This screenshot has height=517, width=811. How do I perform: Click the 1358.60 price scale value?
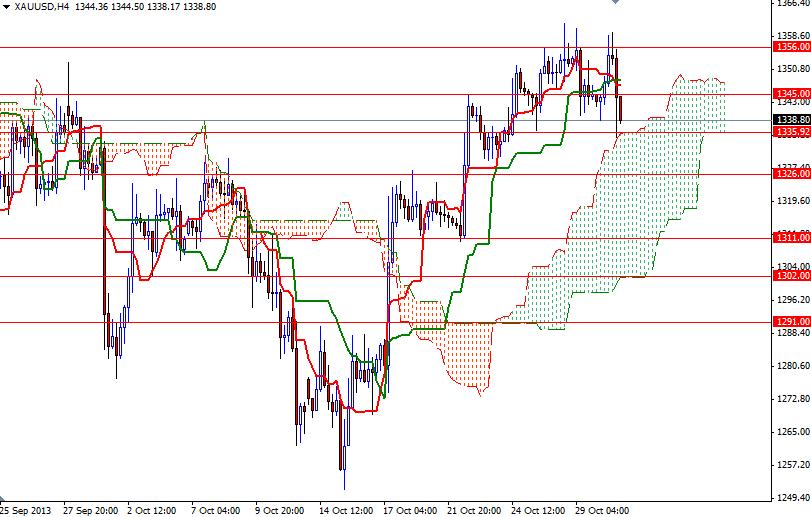791,35
